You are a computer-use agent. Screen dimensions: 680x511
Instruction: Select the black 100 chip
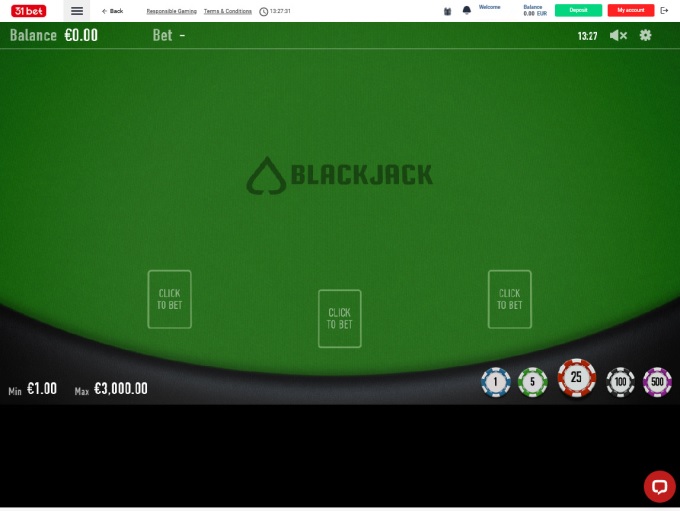pyautogui.click(x=620, y=382)
